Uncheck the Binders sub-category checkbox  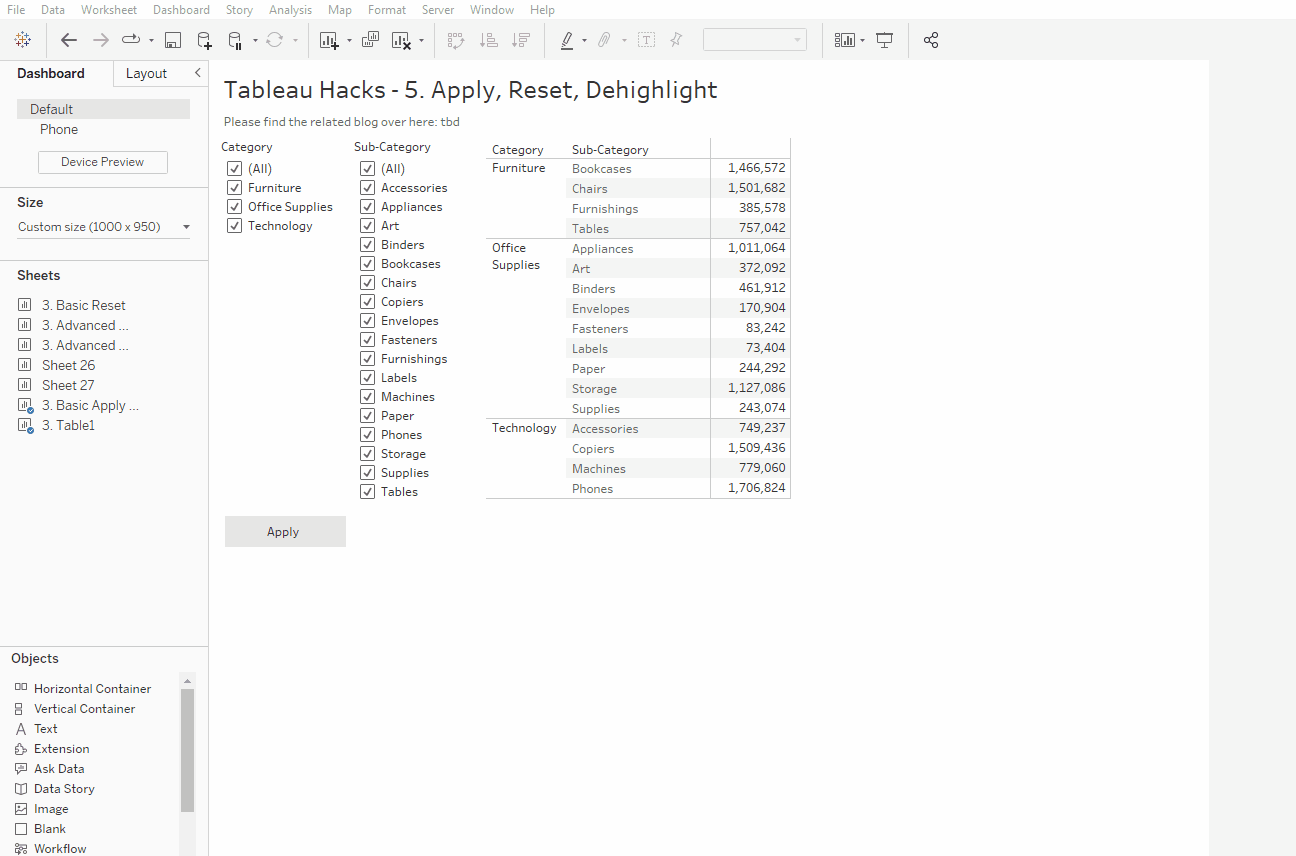pyautogui.click(x=367, y=245)
